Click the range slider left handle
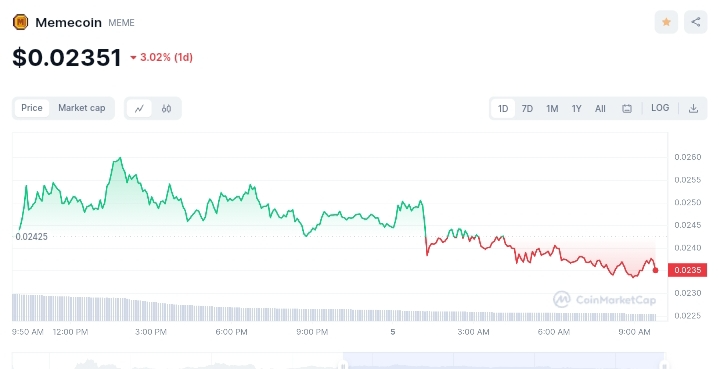The height and width of the screenshot is (369, 719). (343, 365)
